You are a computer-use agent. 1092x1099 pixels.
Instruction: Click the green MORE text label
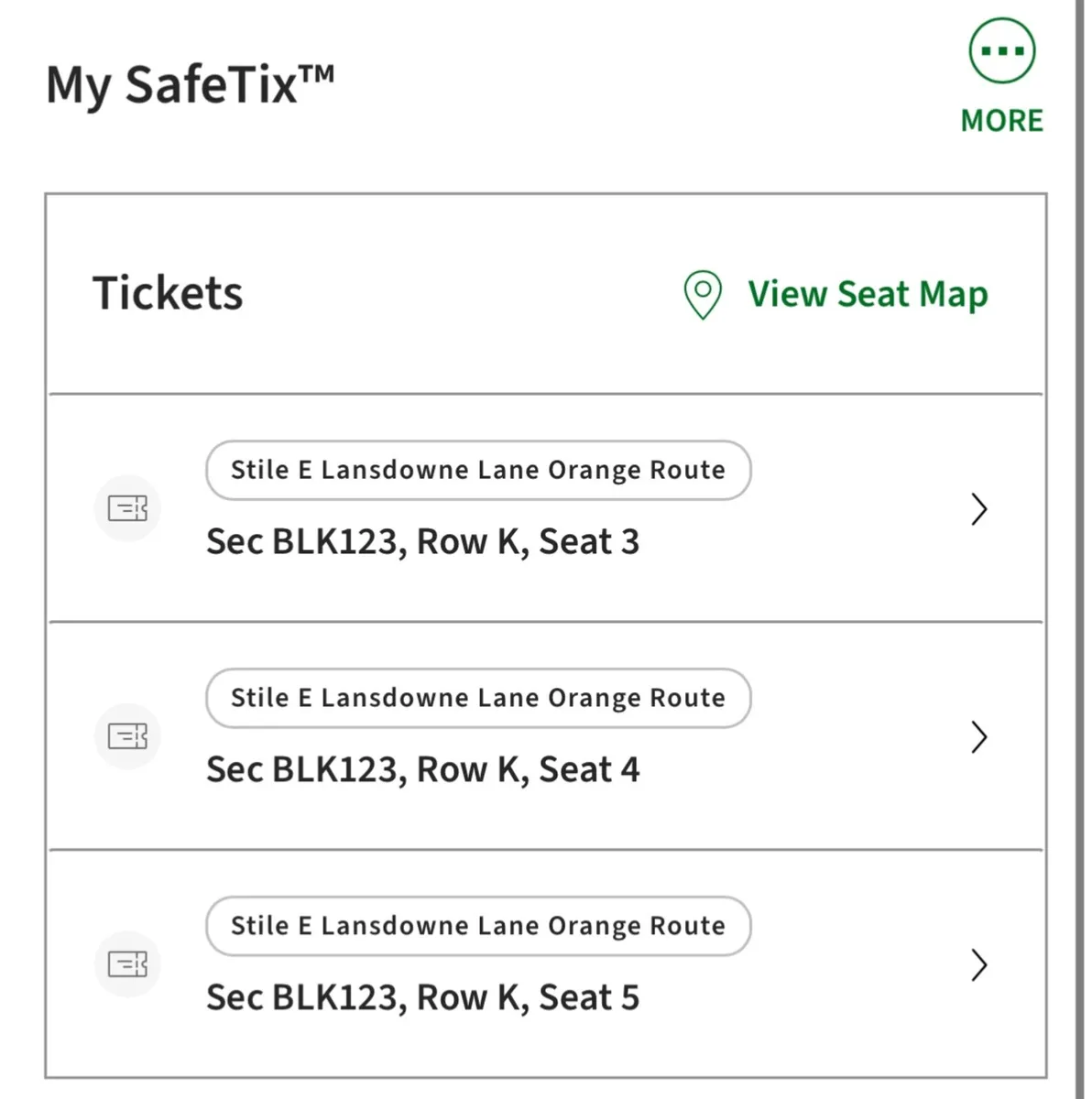click(x=1002, y=121)
